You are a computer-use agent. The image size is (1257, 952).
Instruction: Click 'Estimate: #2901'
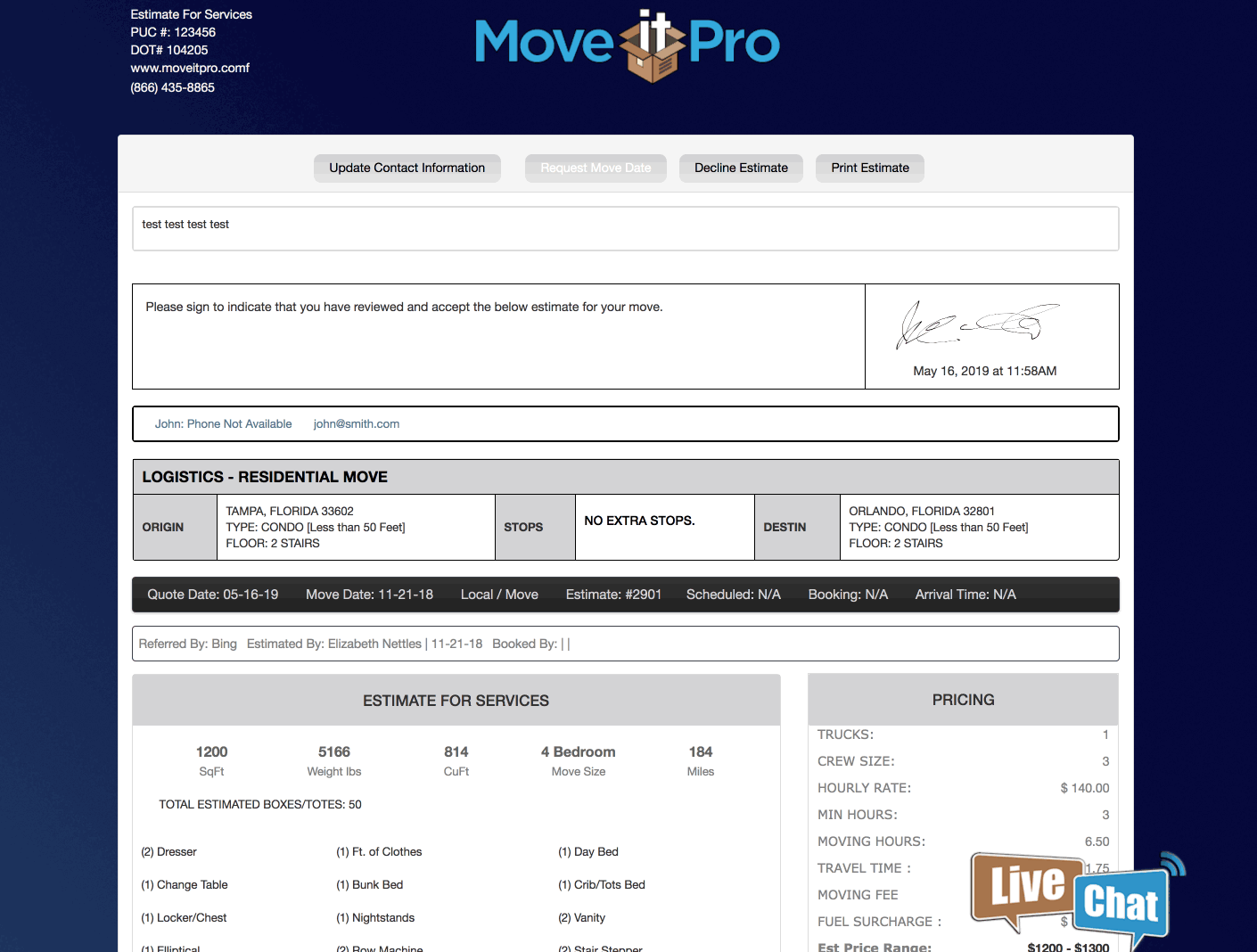[613, 595]
